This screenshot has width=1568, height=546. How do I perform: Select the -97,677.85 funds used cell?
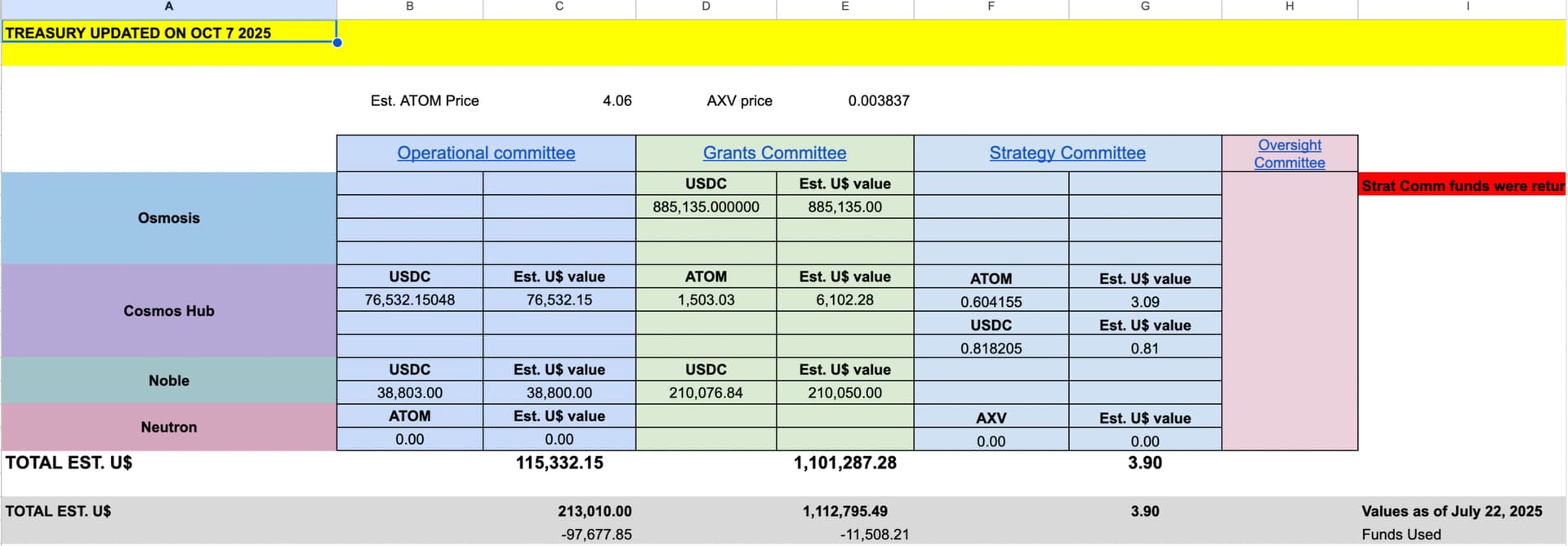pyautogui.click(x=596, y=535)
